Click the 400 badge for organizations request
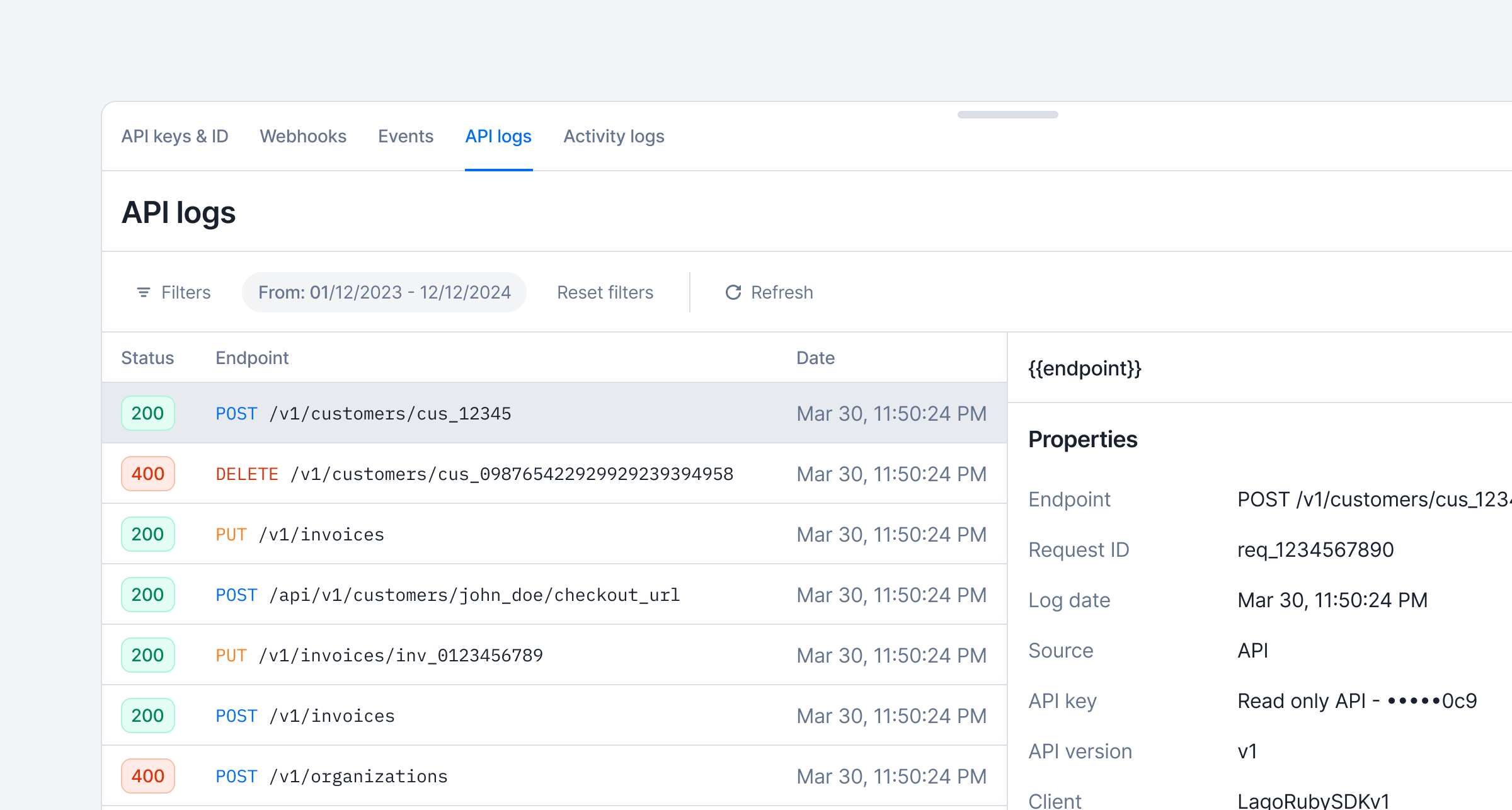This screenshot has width=1512, height=810. [147, 776]
